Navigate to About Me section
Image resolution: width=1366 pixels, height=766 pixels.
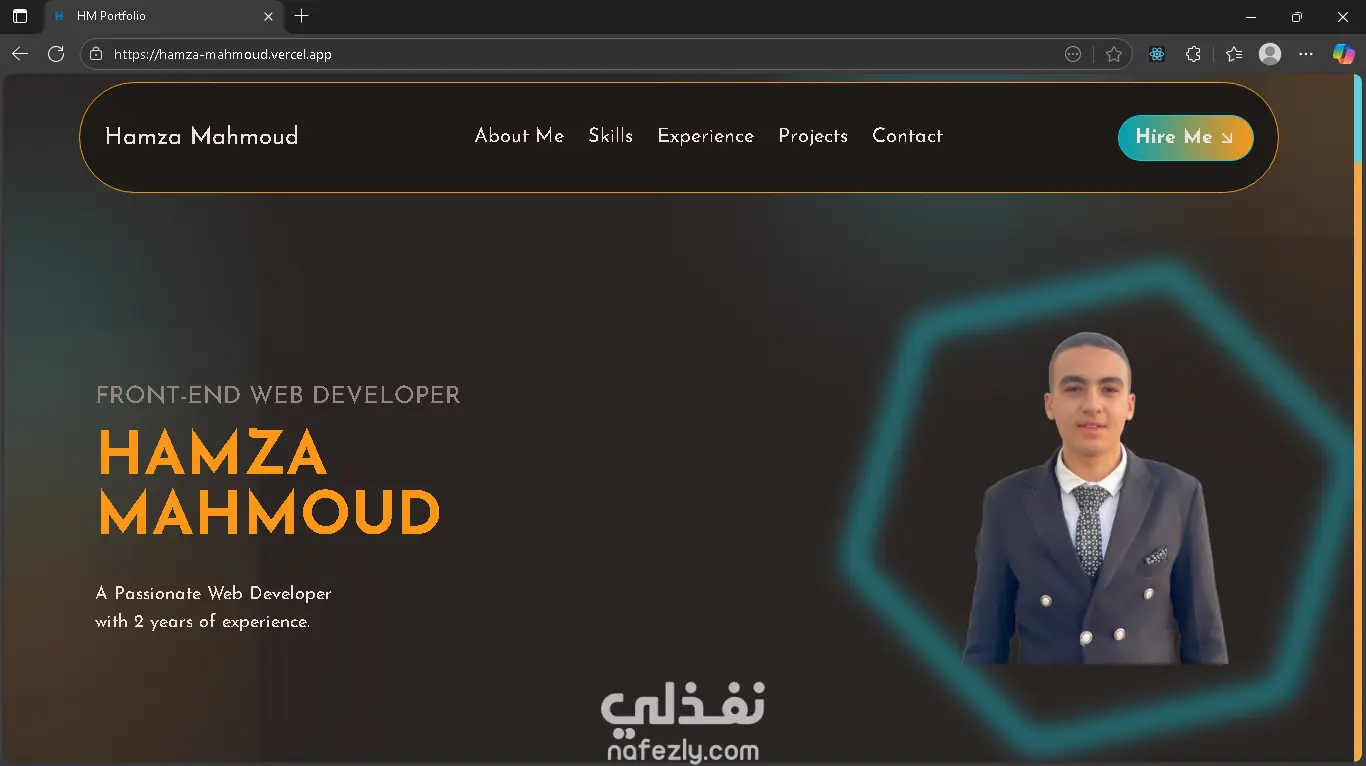pos(519,136)
